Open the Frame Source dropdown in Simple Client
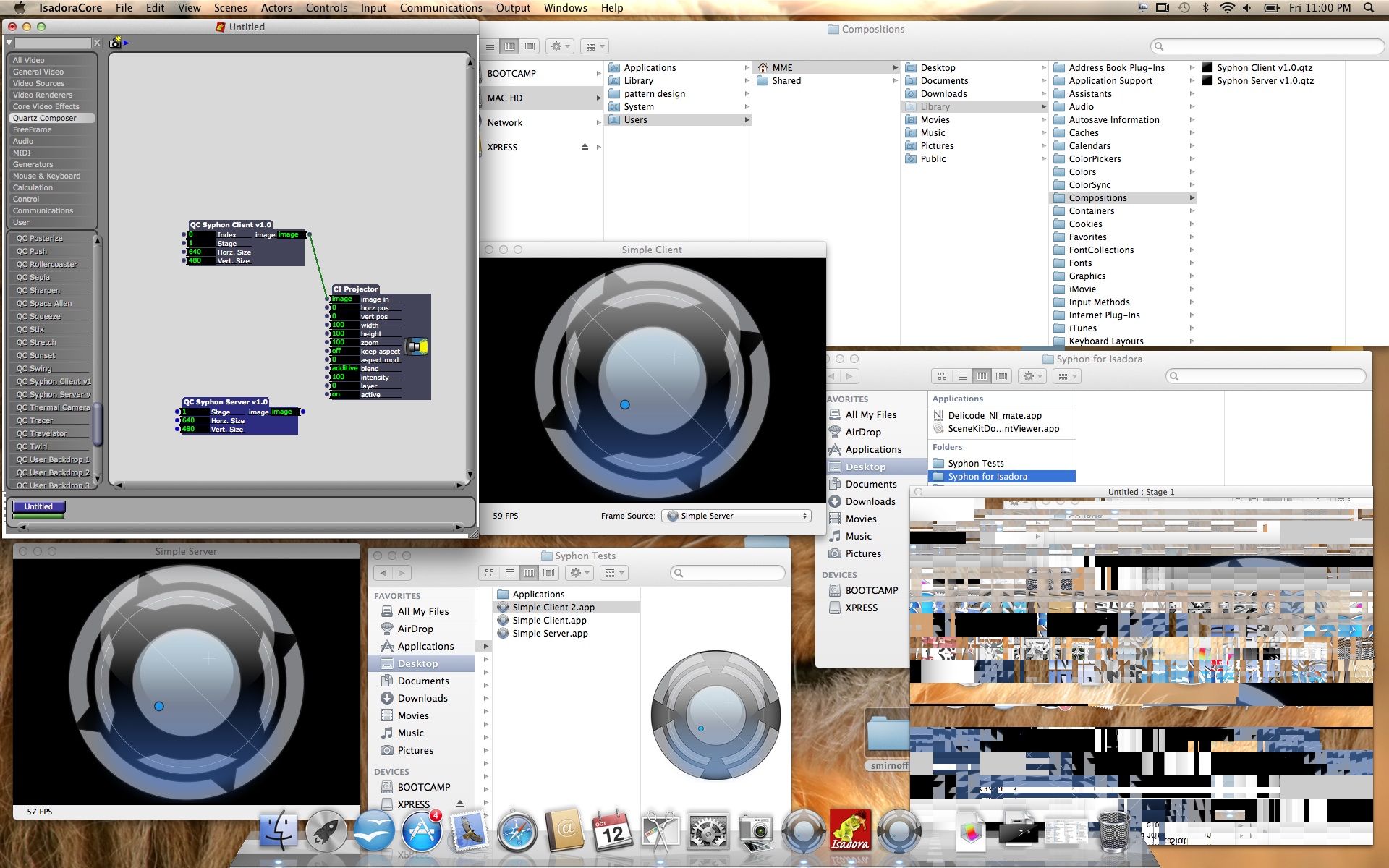The height and width of the screenshot is (868, 1389). pyautogui.click(x=736, y=516)
